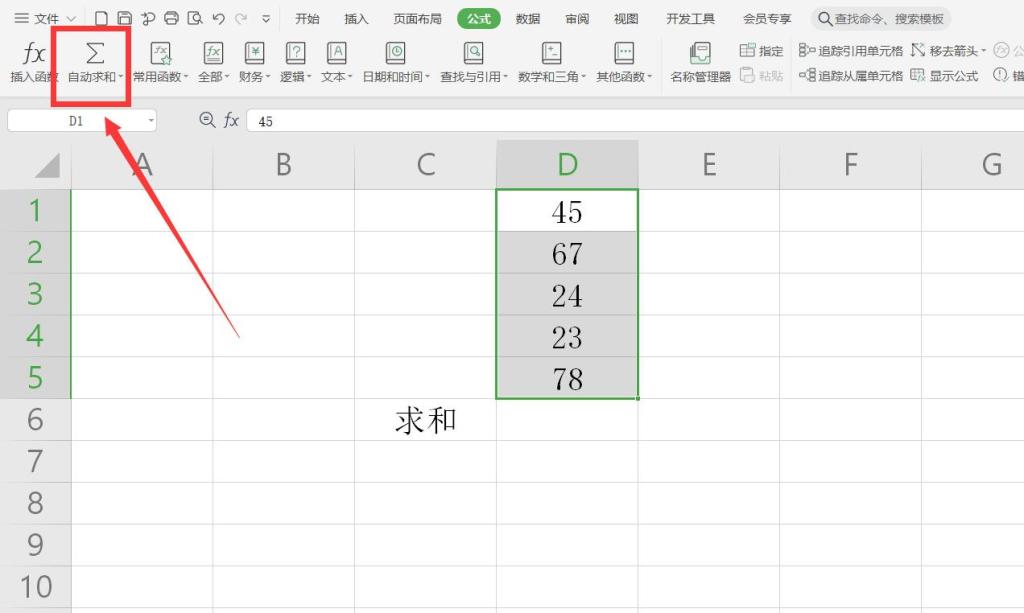Click the Select All corner triangle
The image size is (1024, 613).
tap(46, 165)
